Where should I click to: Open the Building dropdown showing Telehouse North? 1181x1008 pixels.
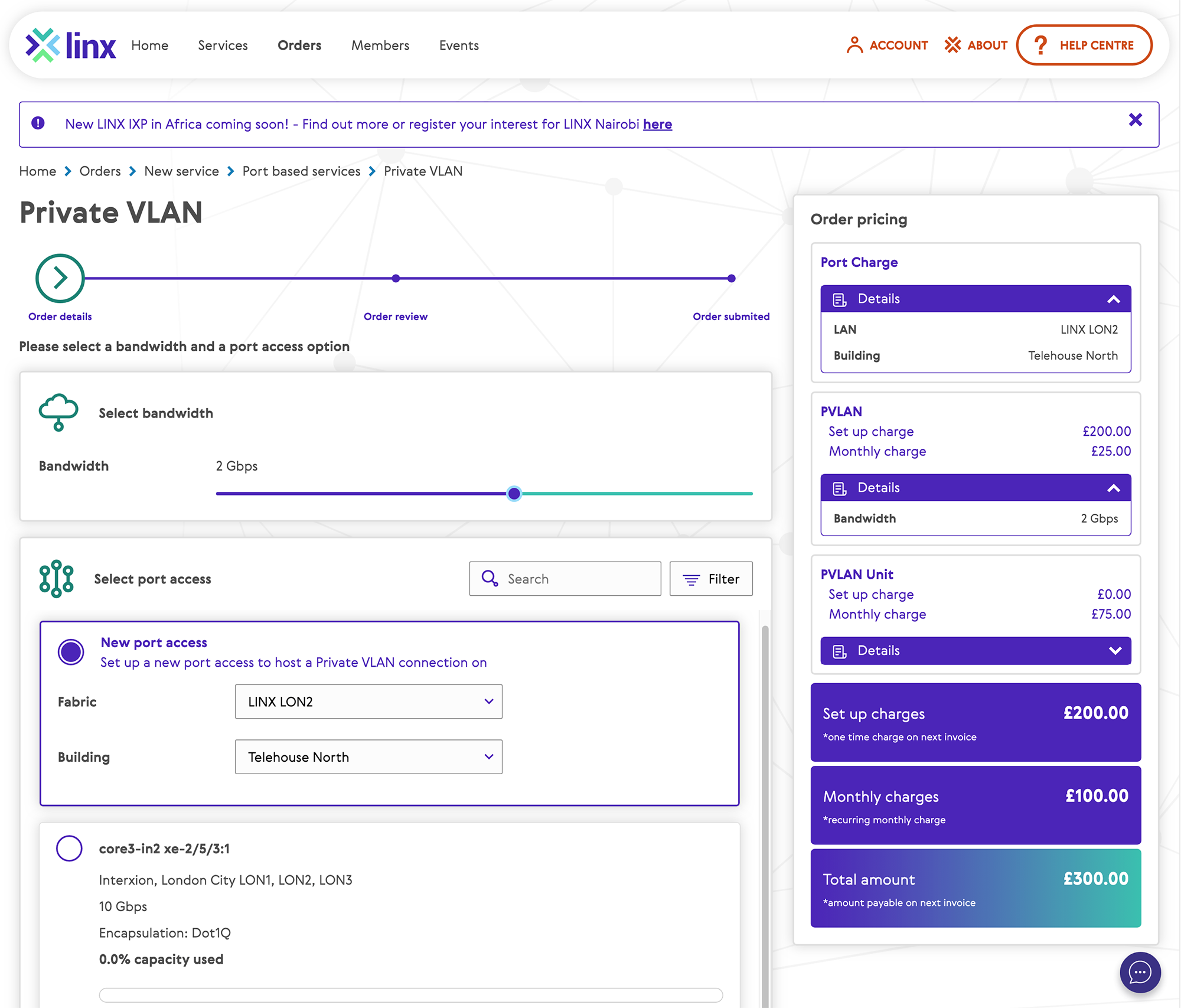[368, 756]
